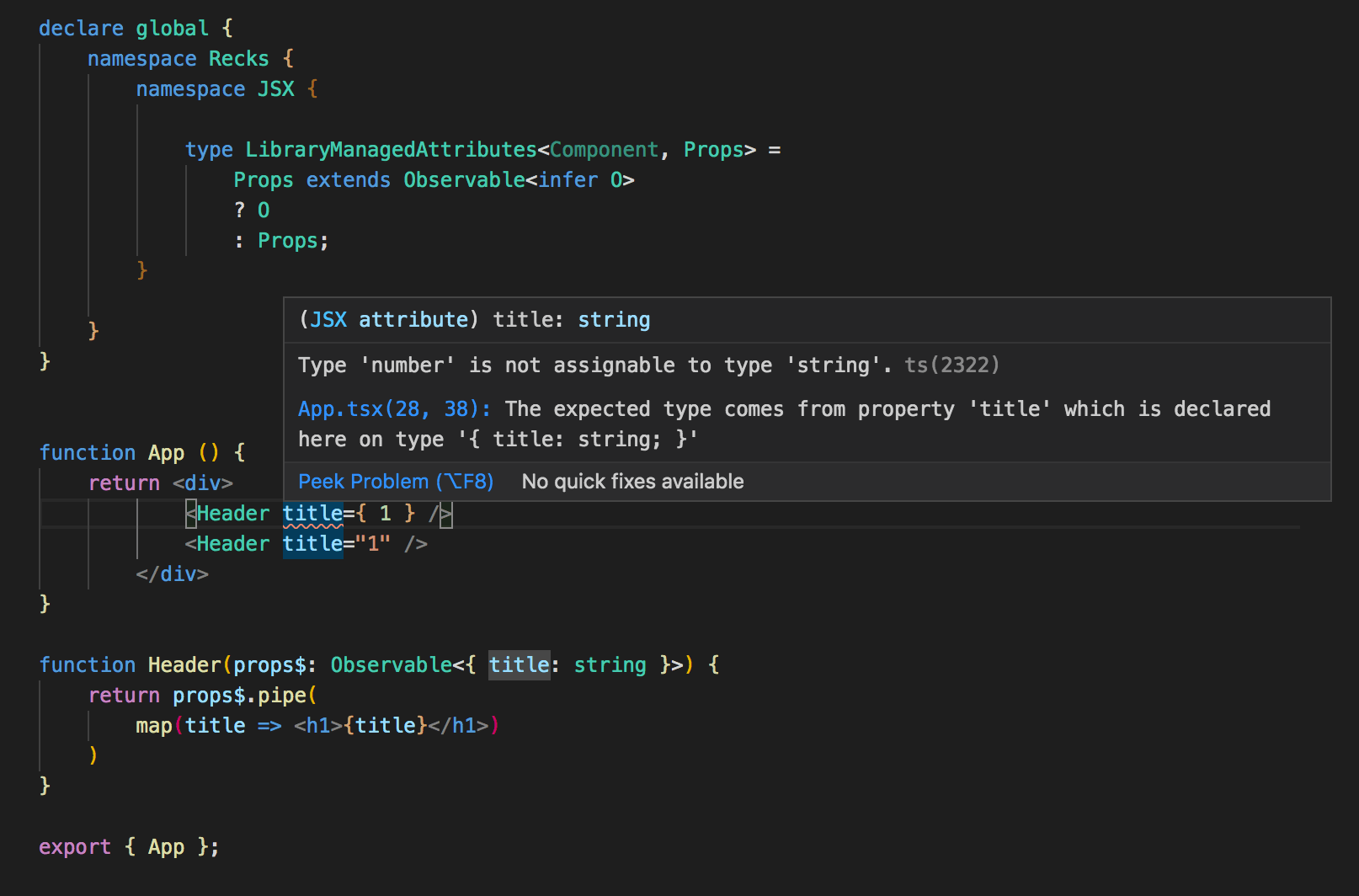Click the highlighted title token in Header signature
The height and width of the screenshot is (896, 1359).
tap(519, 664)
